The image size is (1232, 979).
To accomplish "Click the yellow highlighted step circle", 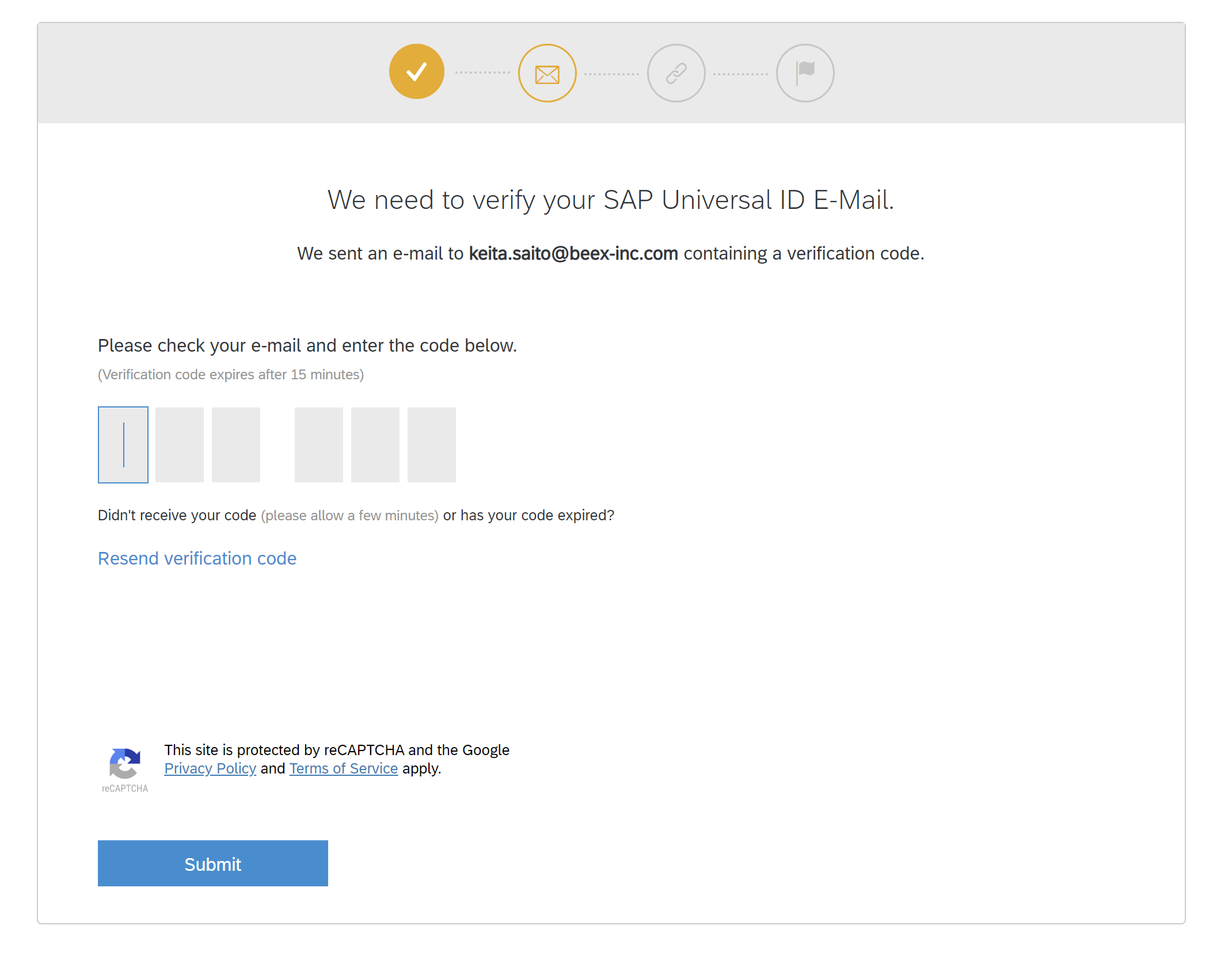I will (416, 73).
